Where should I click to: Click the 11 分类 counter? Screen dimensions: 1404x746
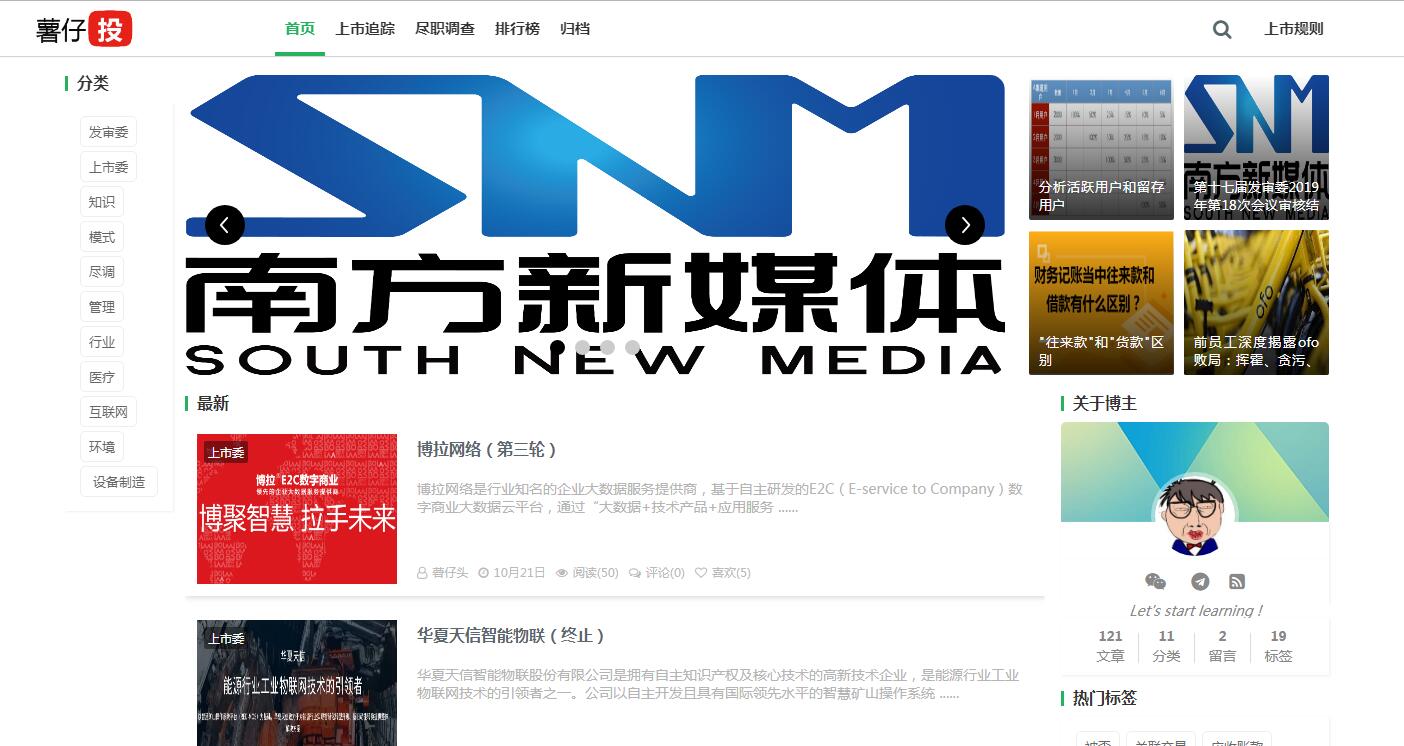(x=1166, y=646)
